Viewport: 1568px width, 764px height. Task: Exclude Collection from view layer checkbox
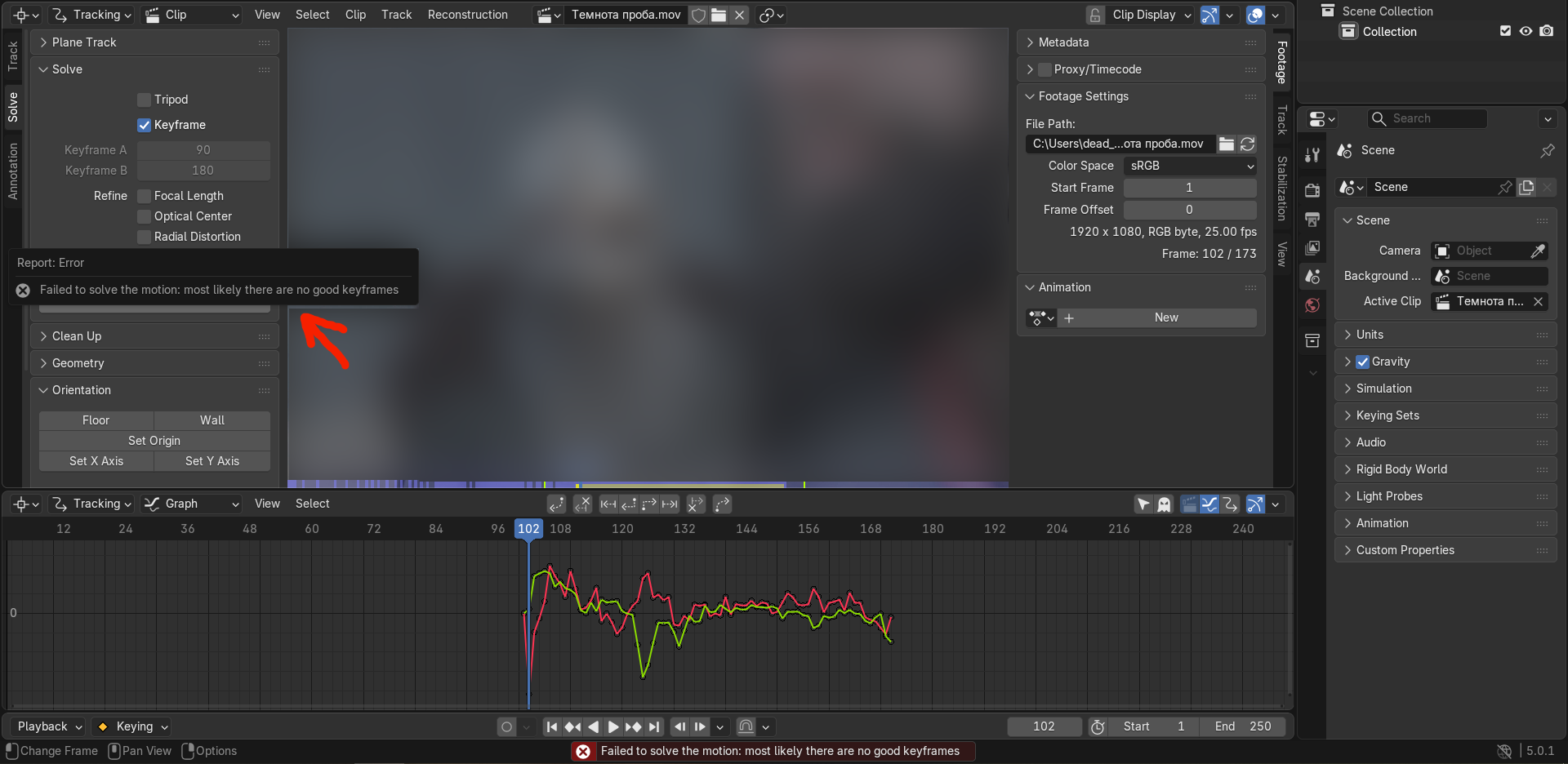point(1505,31)
